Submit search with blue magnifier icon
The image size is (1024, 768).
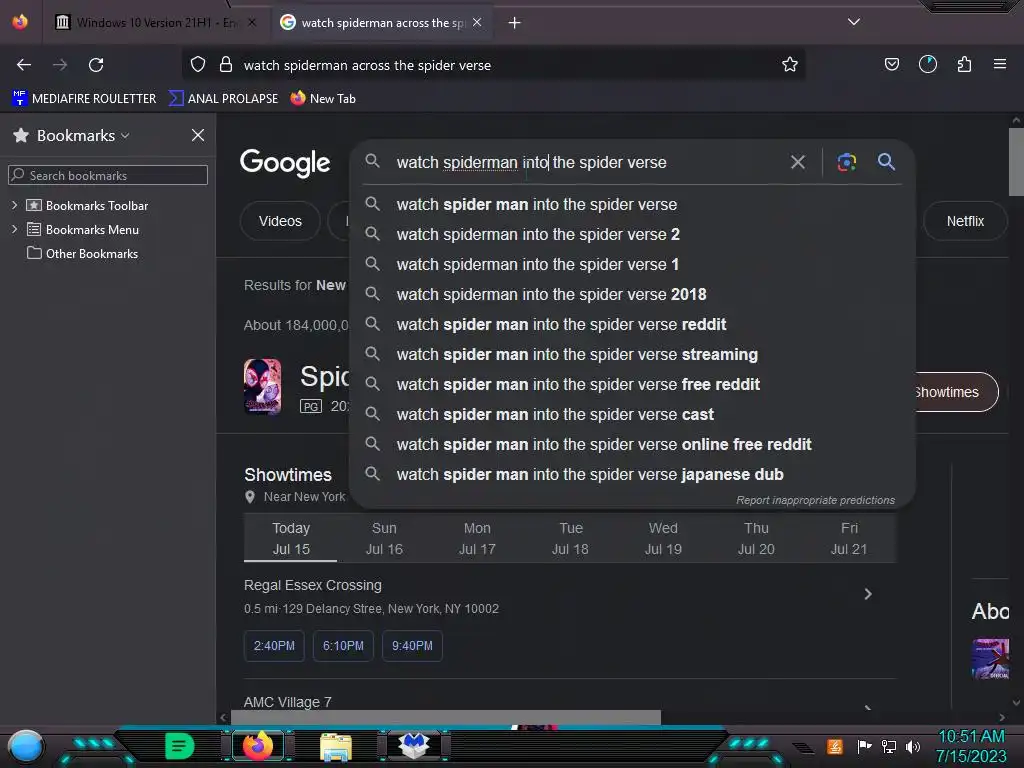[886, 161]
